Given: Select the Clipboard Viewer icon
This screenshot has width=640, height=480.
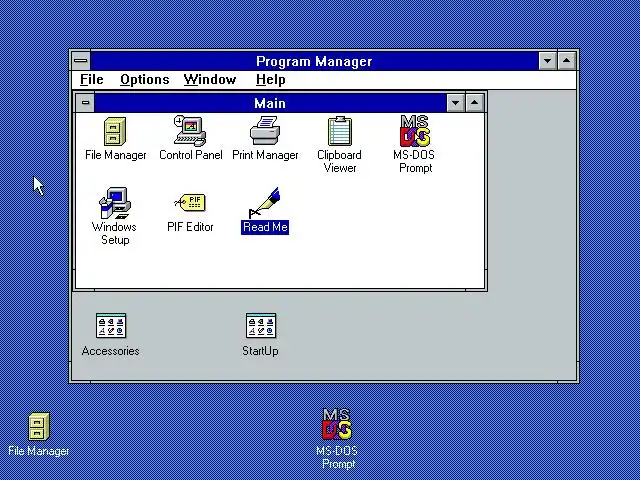Looking at the screenshot, I should tap(340, 131).
